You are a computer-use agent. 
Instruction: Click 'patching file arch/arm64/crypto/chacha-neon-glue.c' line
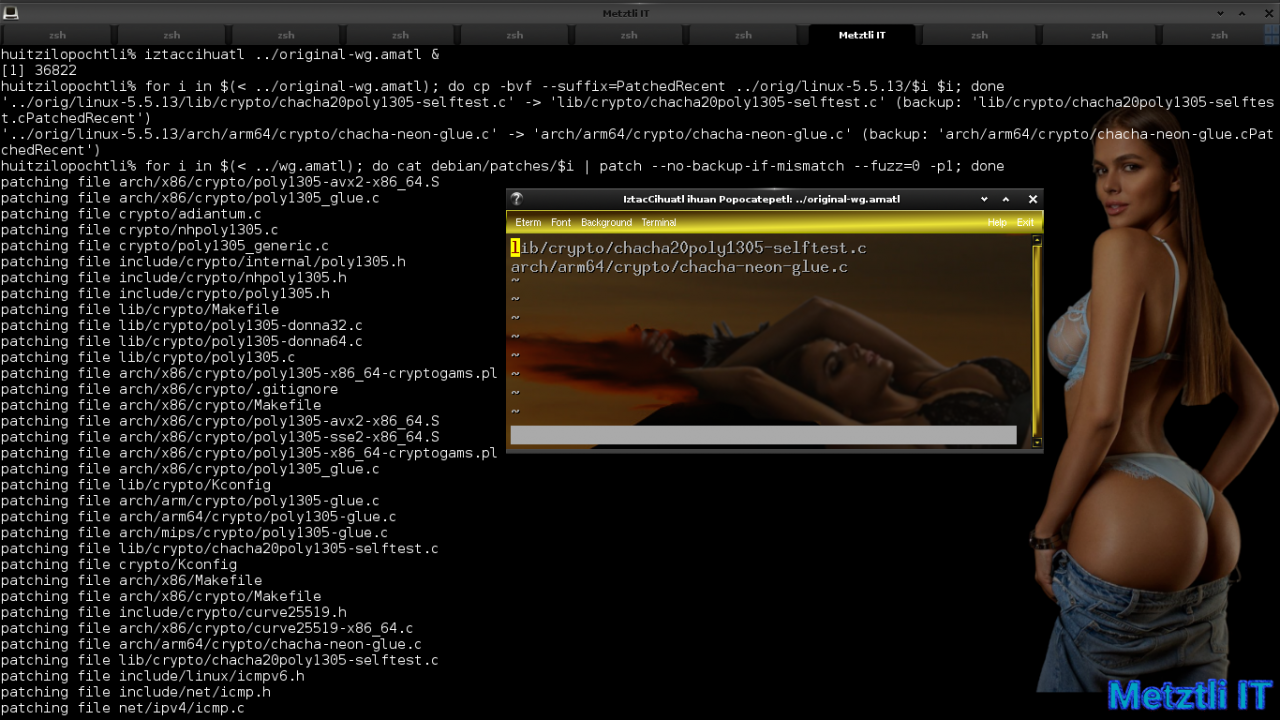tap(211, 645)
